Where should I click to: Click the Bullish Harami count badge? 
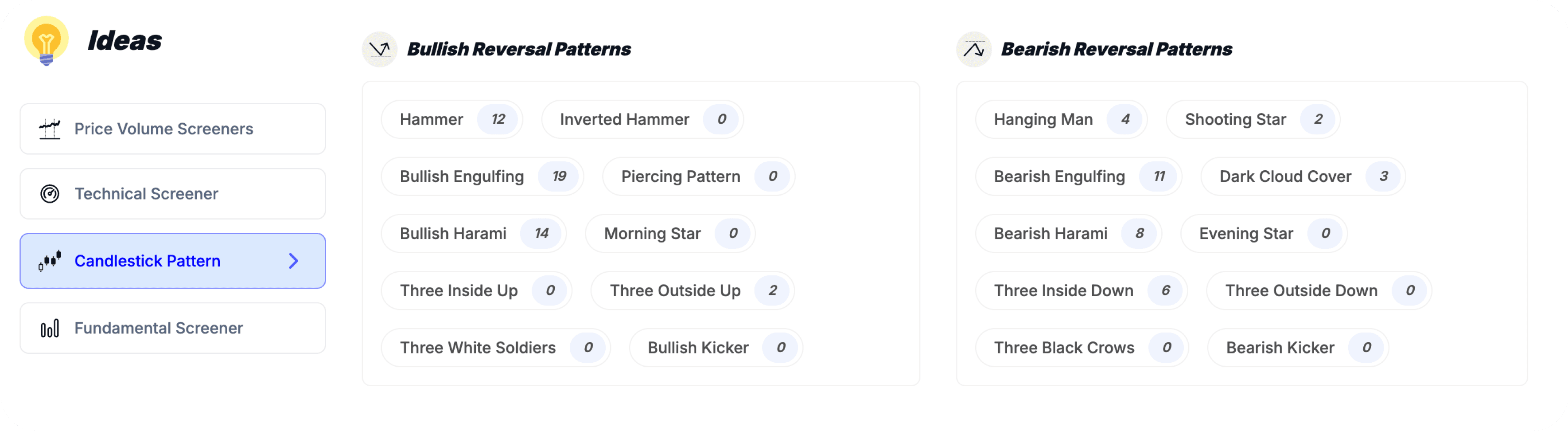coord(542,234)
